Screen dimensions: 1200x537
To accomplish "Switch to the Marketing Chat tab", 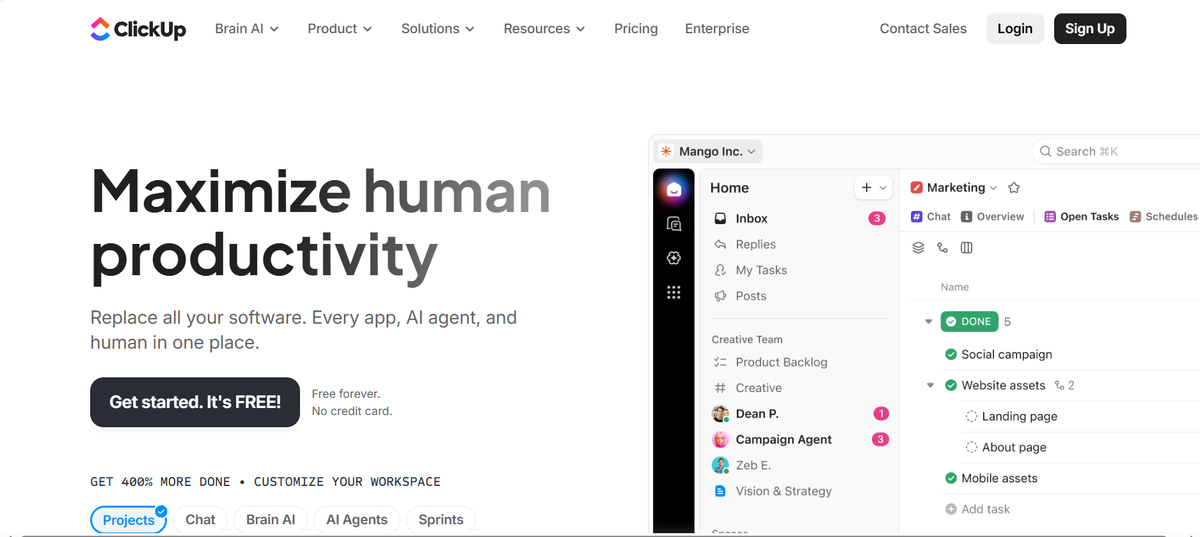I will pyautogui.click(x=931, y=216).
